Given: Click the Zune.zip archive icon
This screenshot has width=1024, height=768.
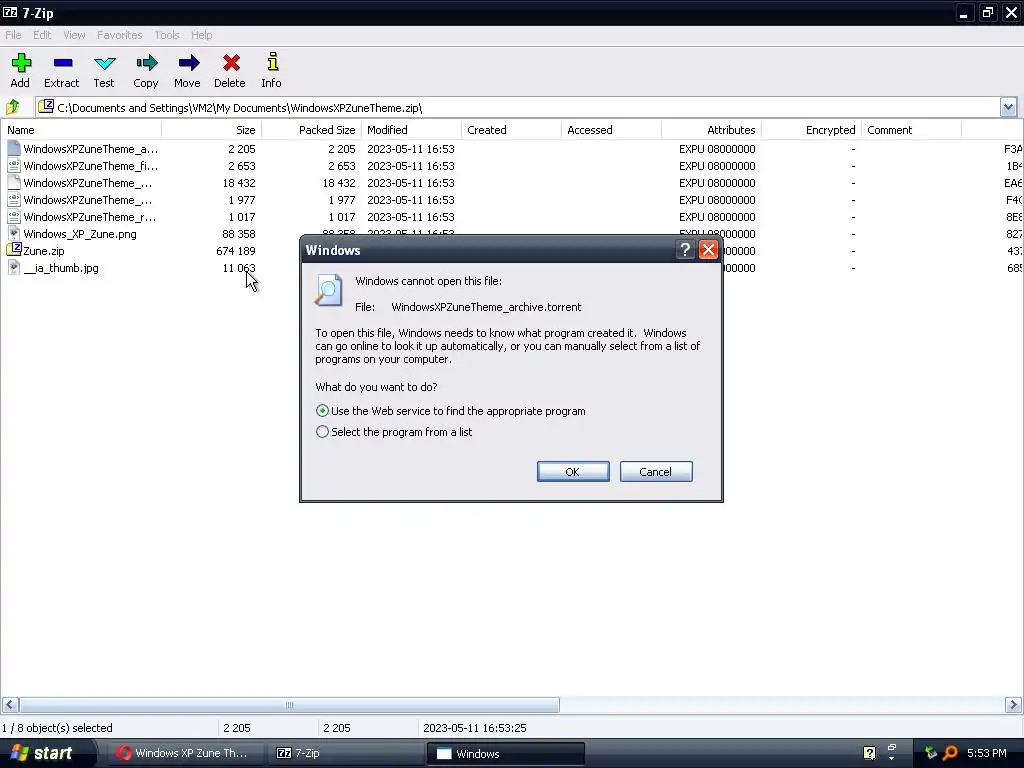Looking at the screenshot, I should coord(14,249).
